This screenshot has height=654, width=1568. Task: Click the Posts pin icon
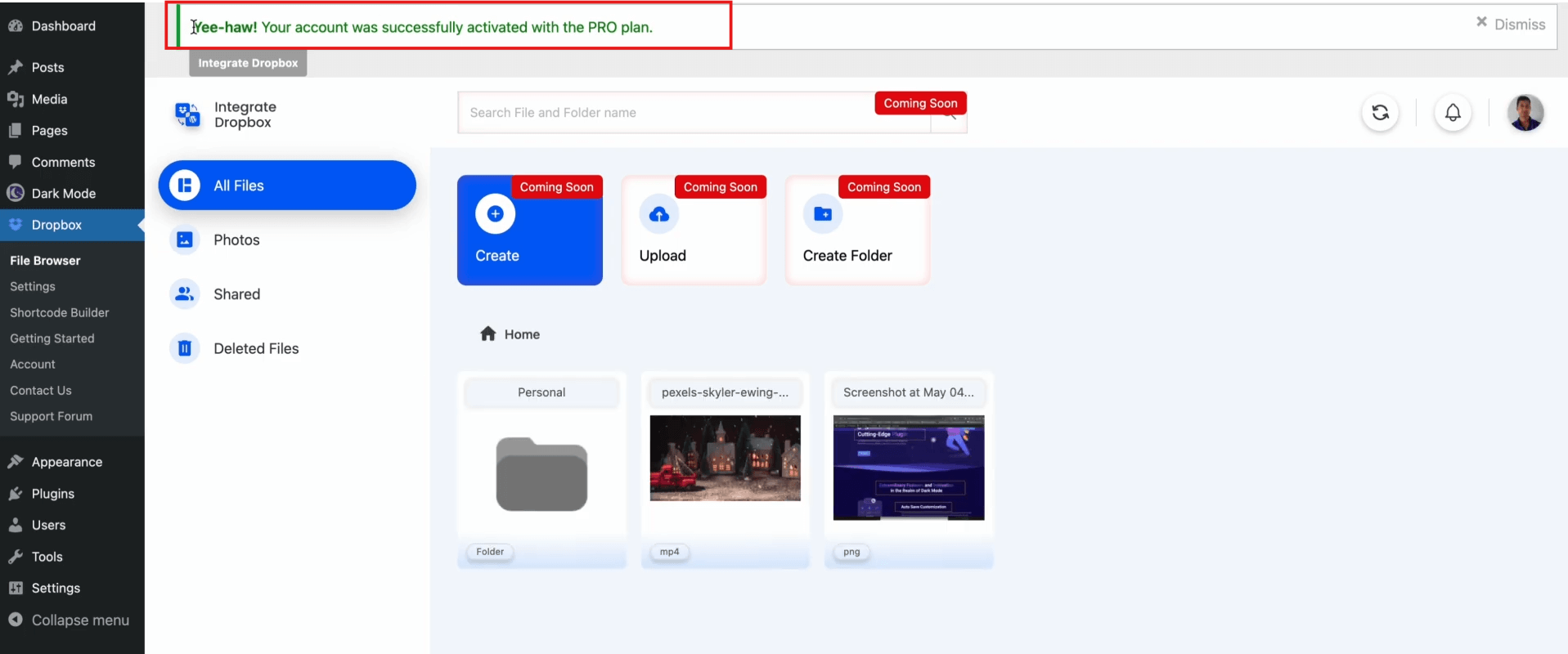[15, 67]
